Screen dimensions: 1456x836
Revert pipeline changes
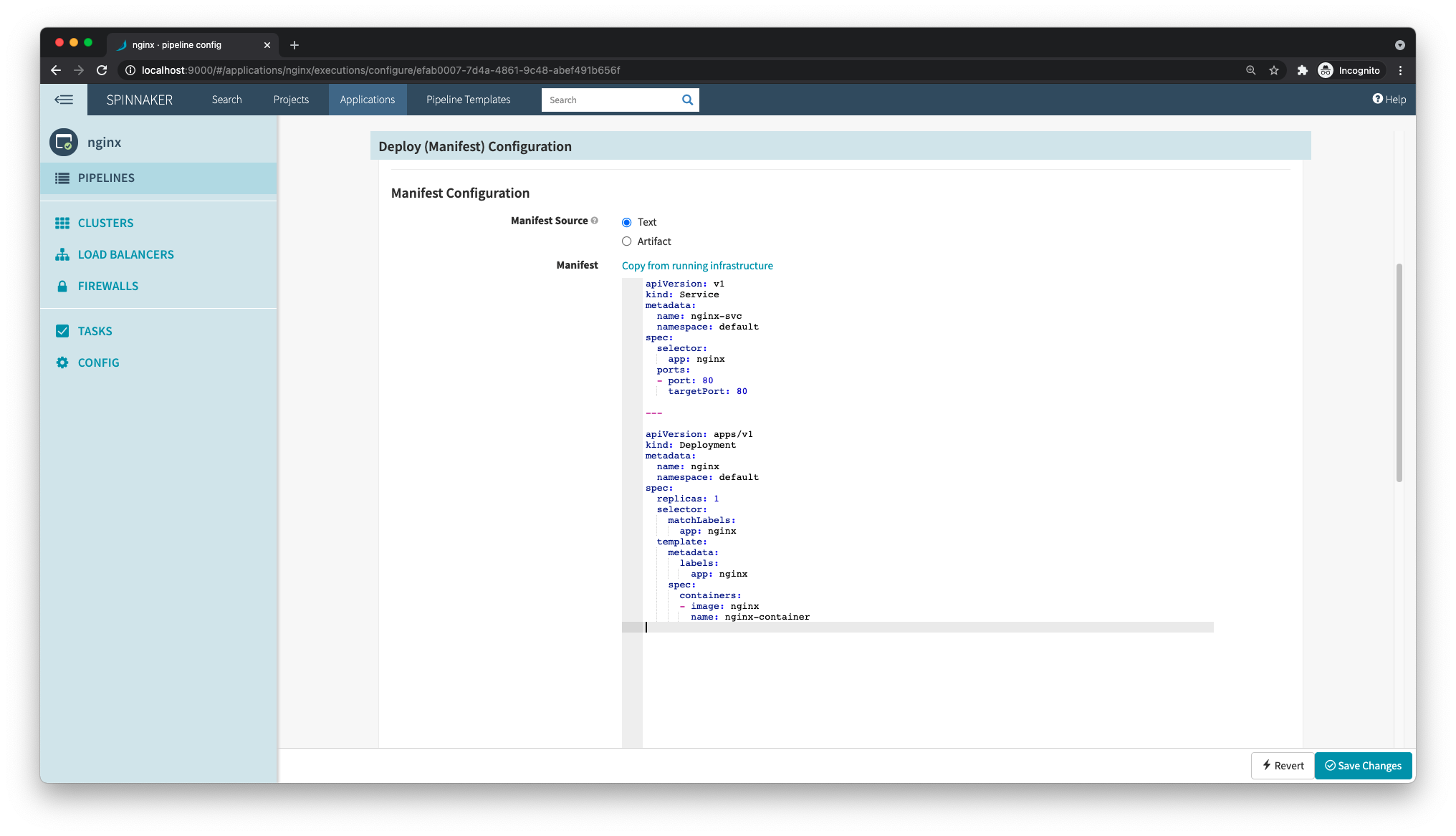(1283, 766)
